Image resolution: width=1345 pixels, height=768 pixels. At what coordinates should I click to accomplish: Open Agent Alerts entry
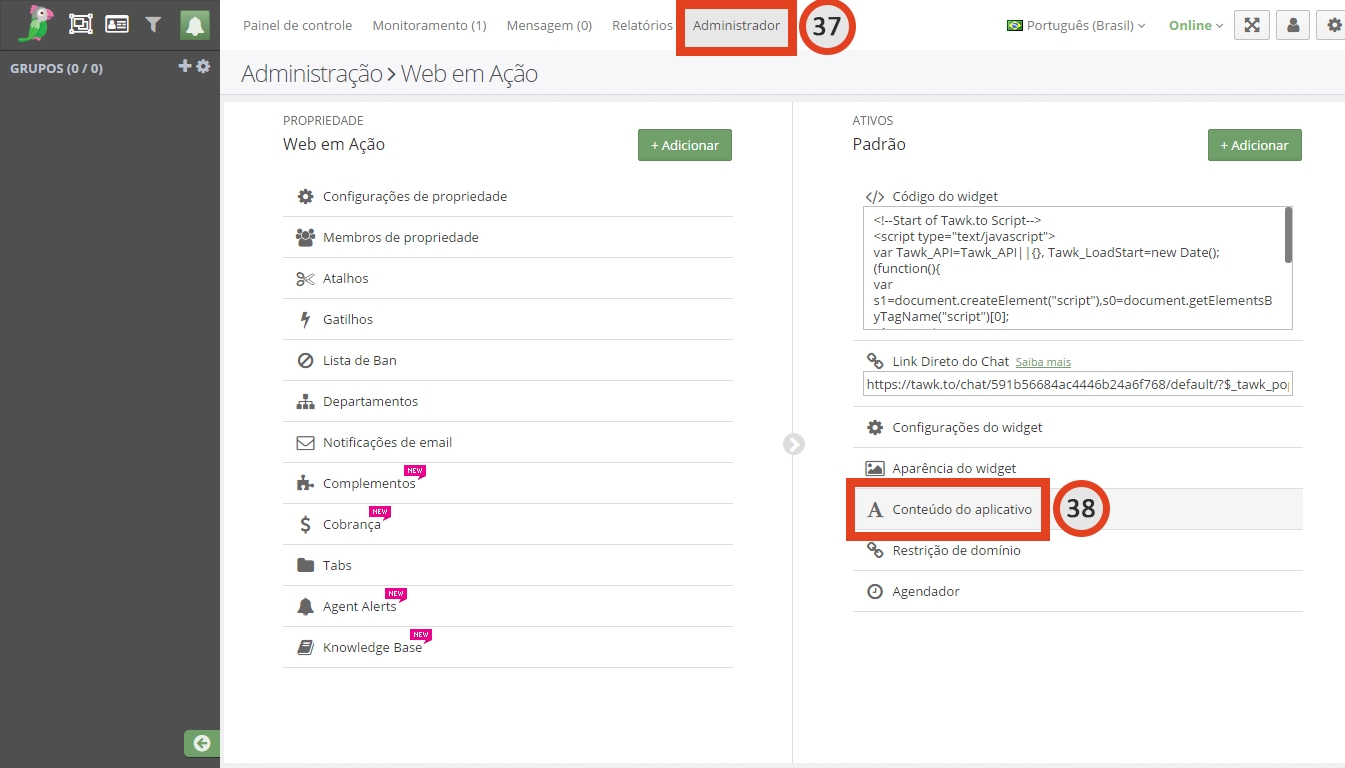[x=508, y=606]
